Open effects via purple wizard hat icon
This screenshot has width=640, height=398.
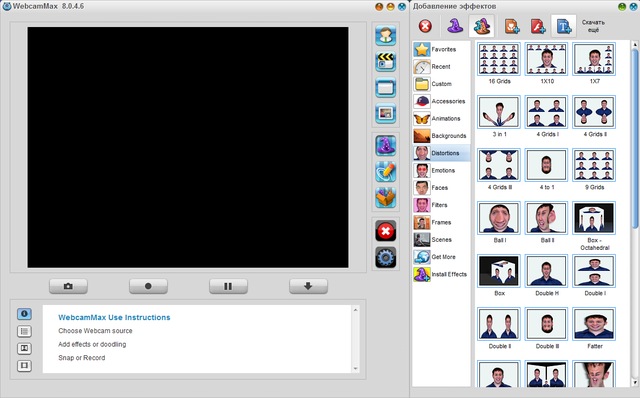385,146
